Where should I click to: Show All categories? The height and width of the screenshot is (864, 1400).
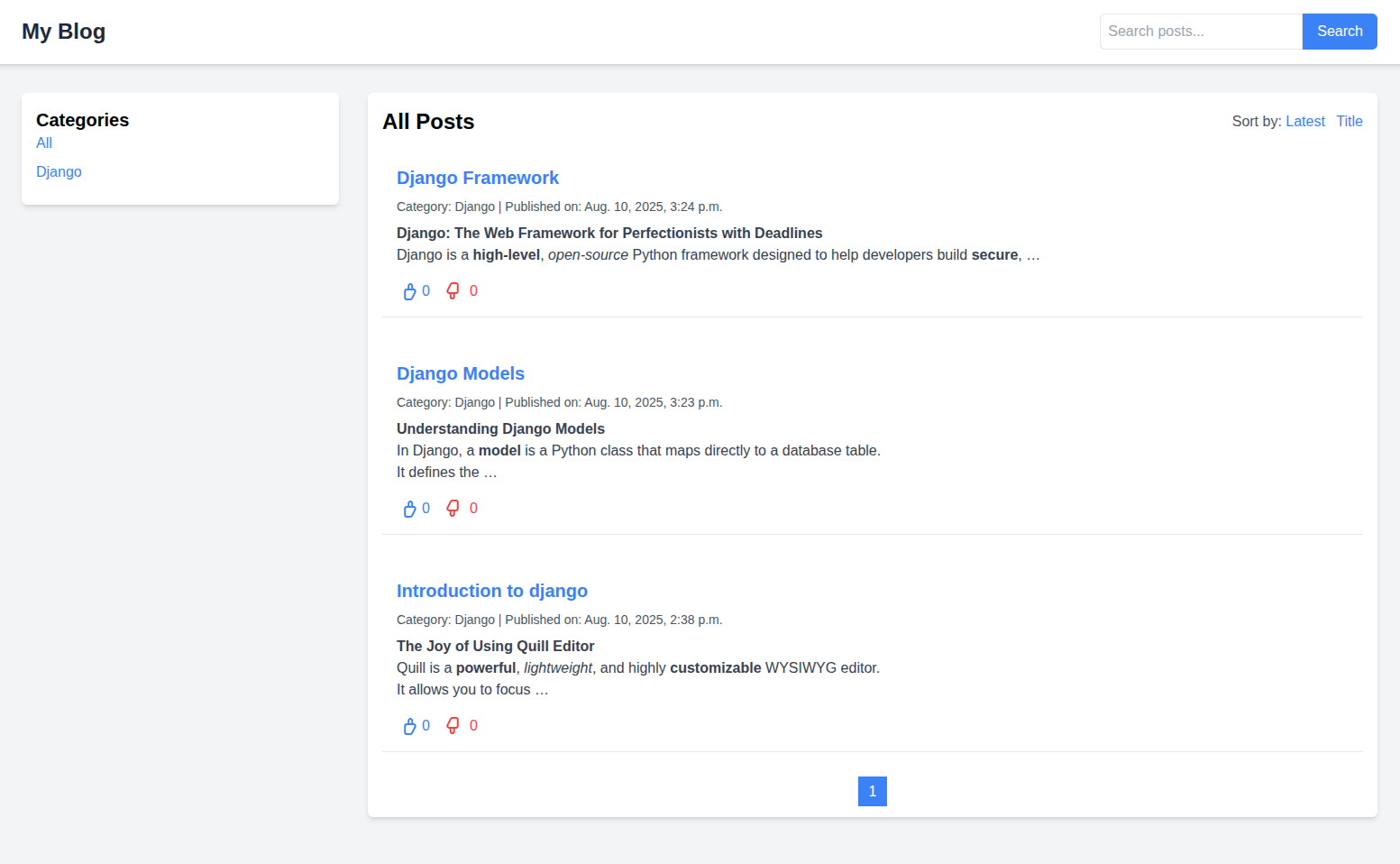tap(43, 142)
